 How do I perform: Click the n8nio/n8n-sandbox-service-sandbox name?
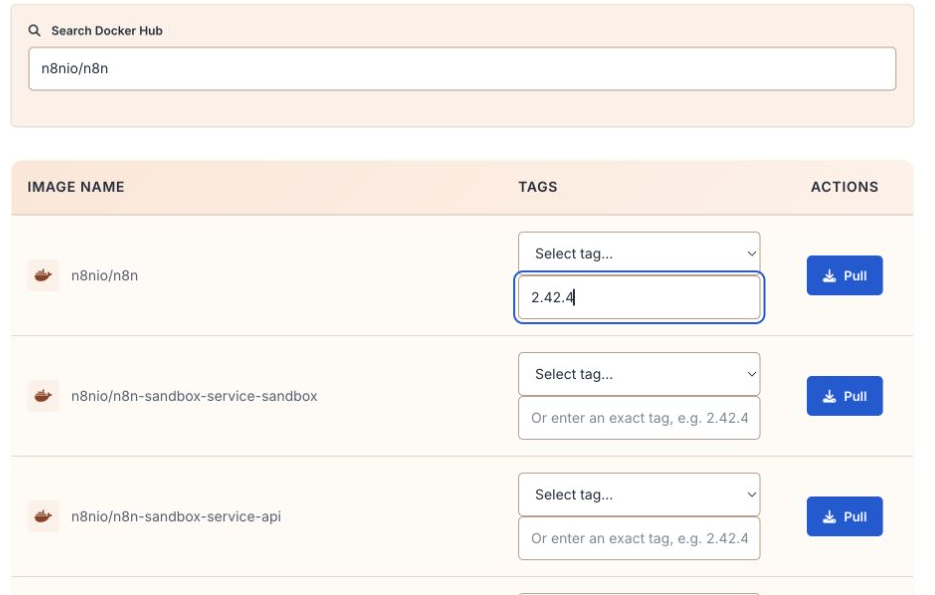(x=194, y=396)
